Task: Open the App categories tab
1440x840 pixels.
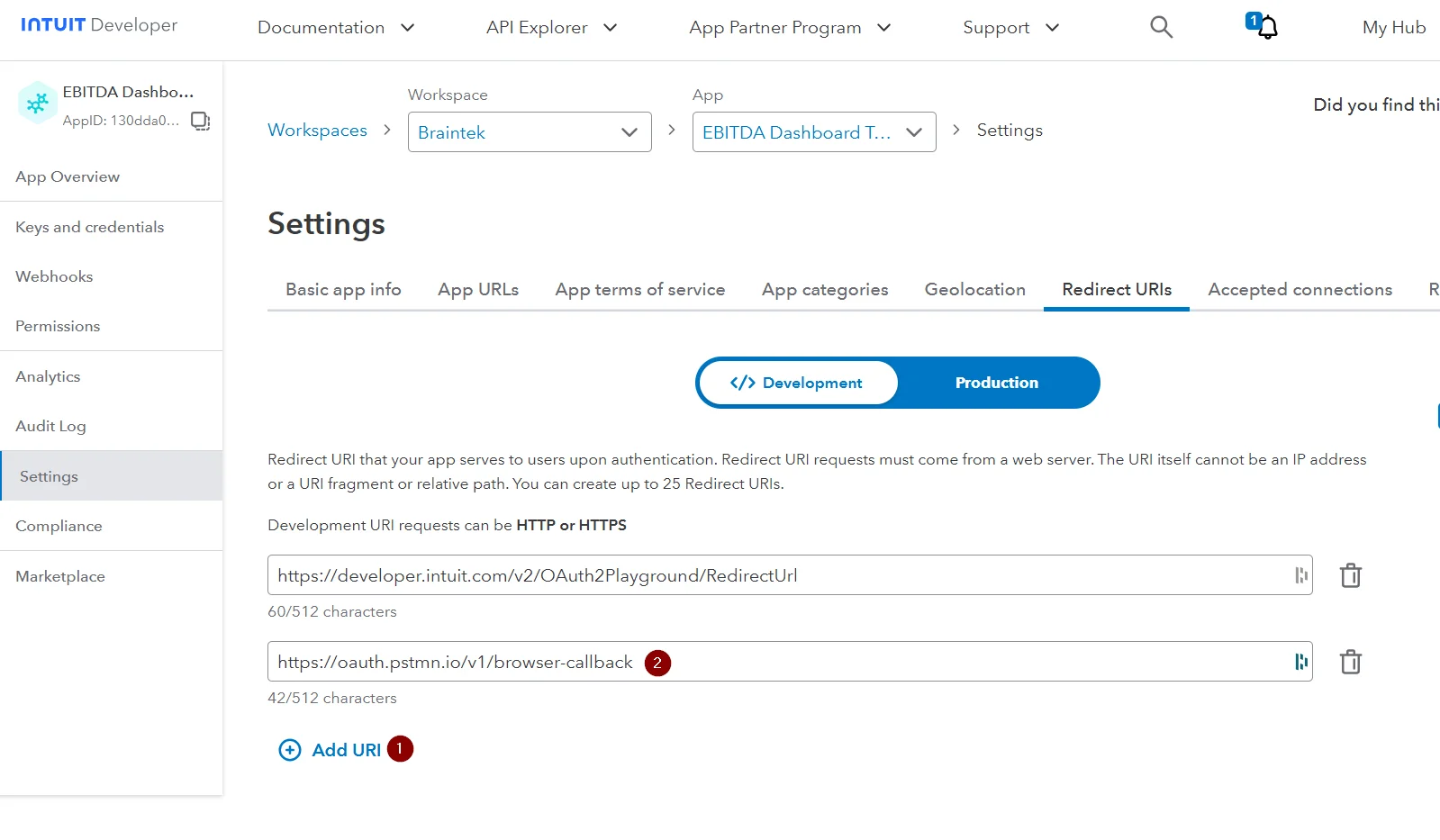Action: (x=825, y=289)
